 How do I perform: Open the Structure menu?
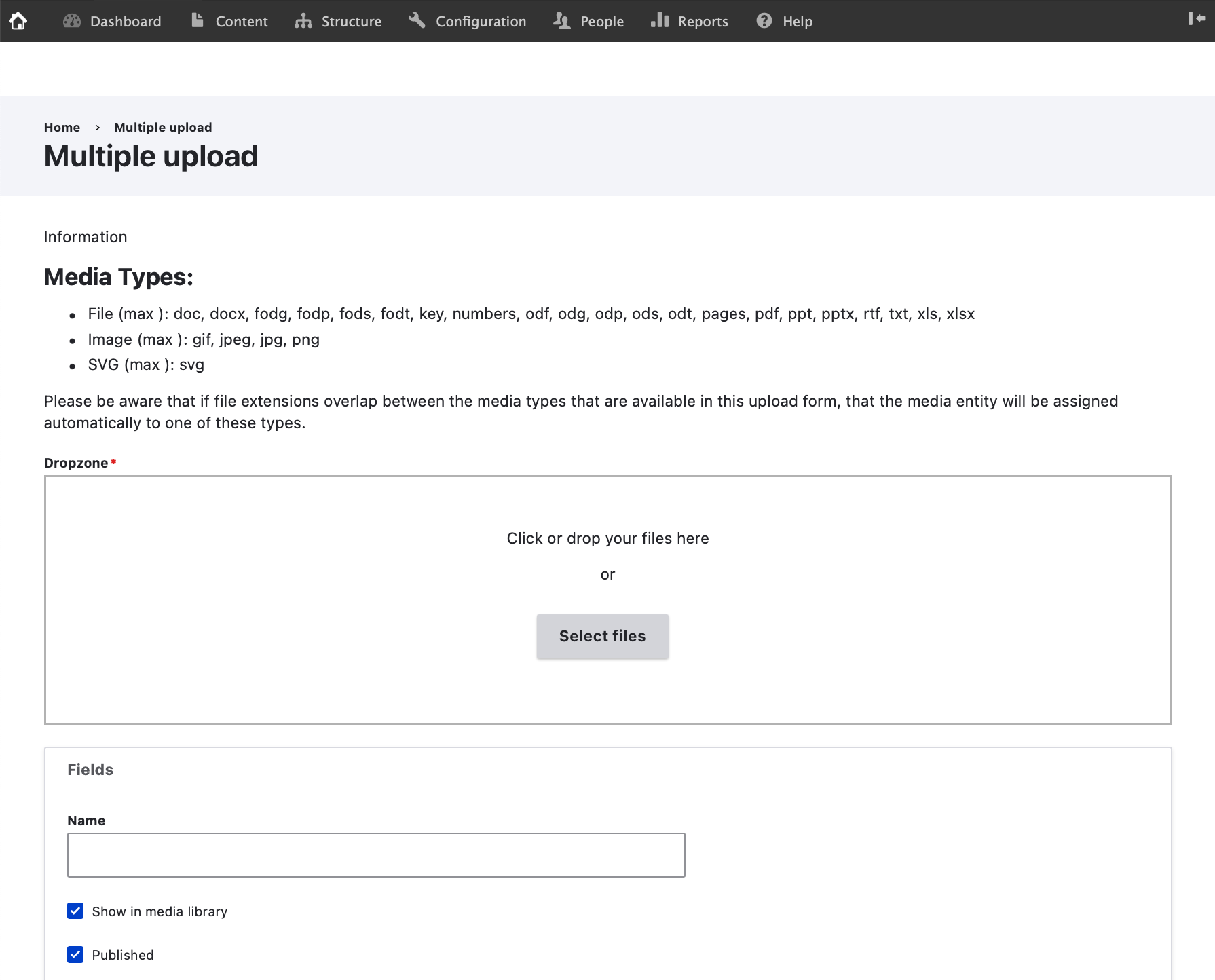click(x=351, y=22)
